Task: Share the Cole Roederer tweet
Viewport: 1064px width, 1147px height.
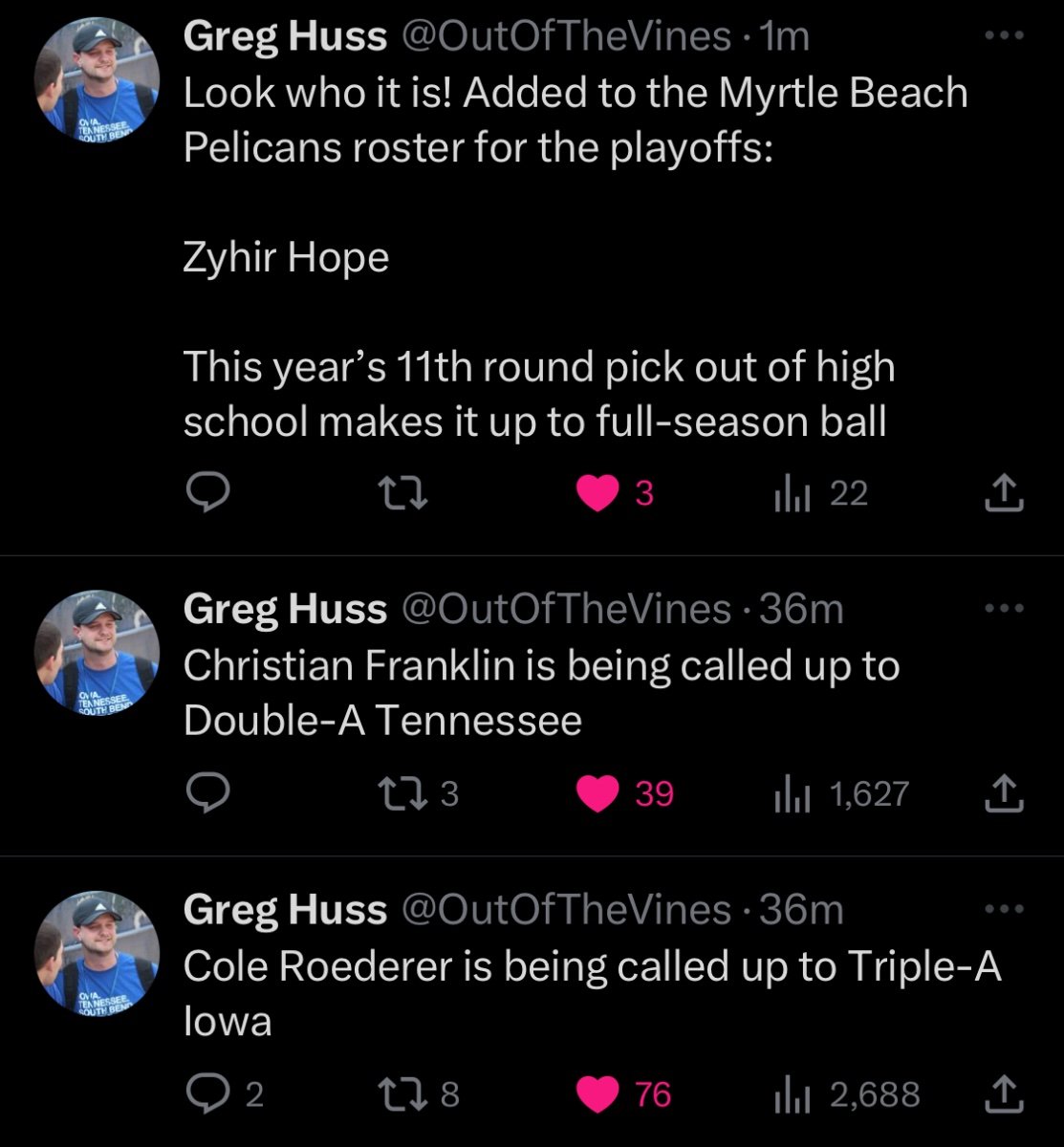Action: [x=1004, y=1093]
